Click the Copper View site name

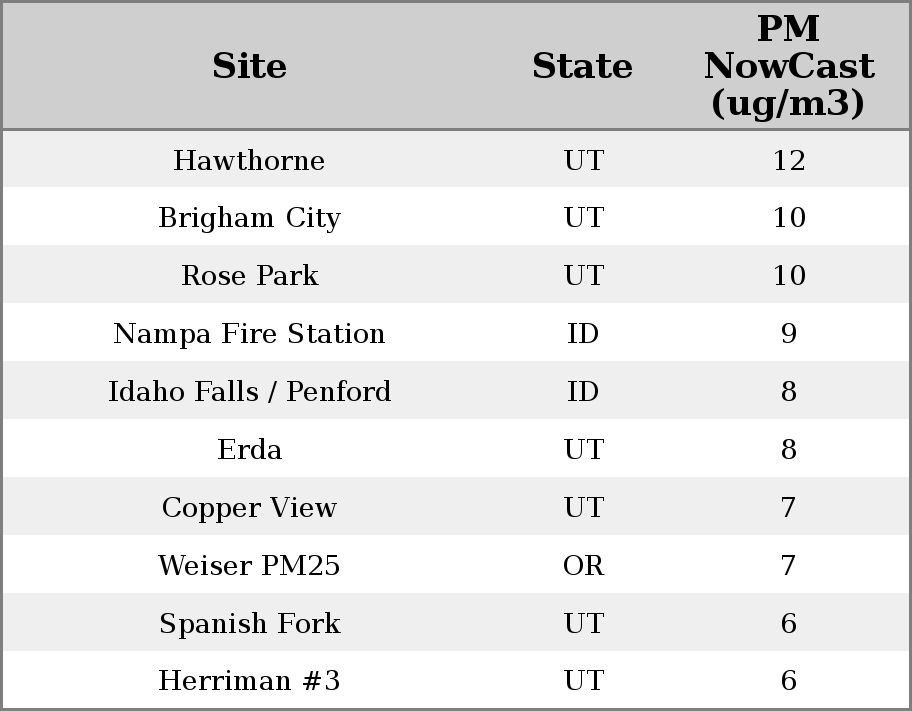coord(249,508)
